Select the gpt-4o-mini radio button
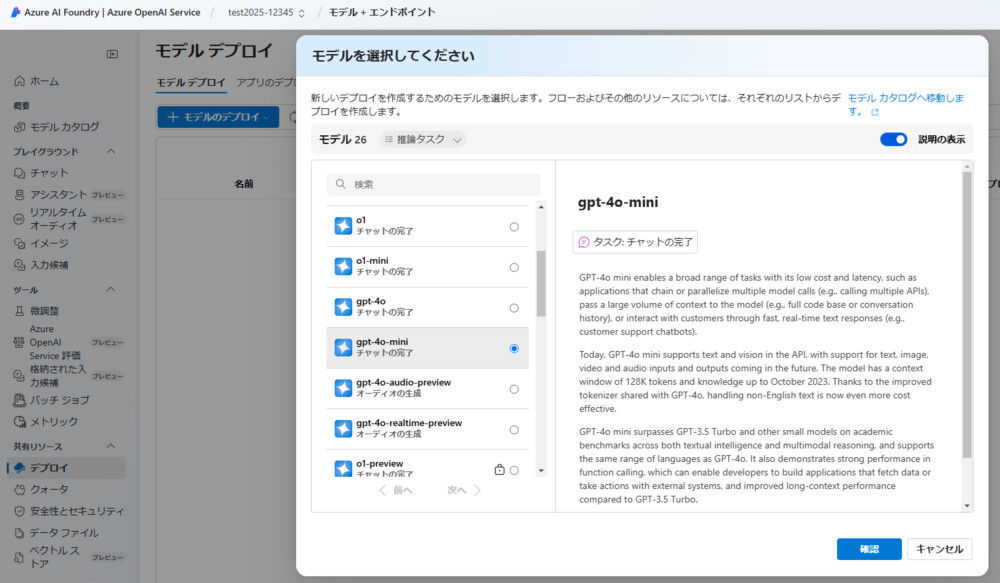 tap(514, 348)
